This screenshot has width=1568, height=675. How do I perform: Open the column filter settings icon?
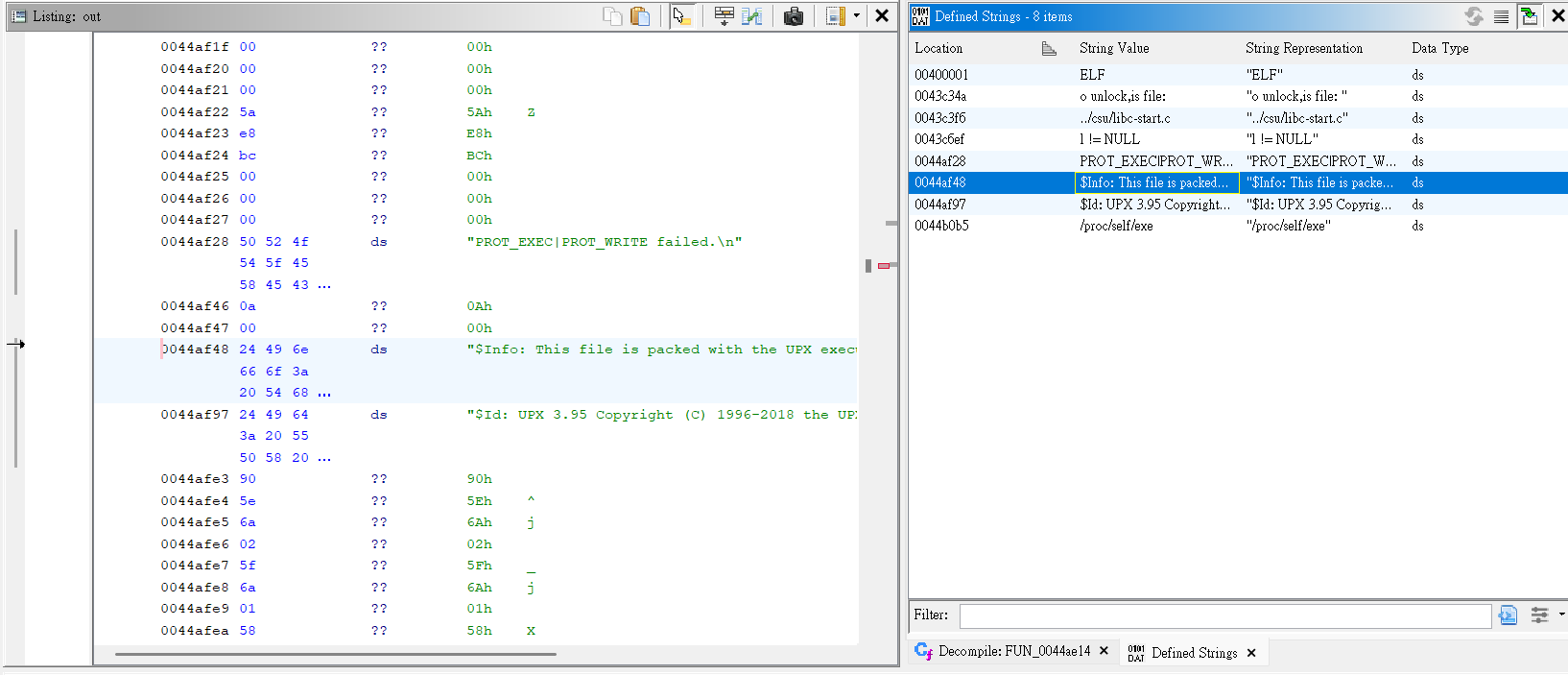[1539, 615]
